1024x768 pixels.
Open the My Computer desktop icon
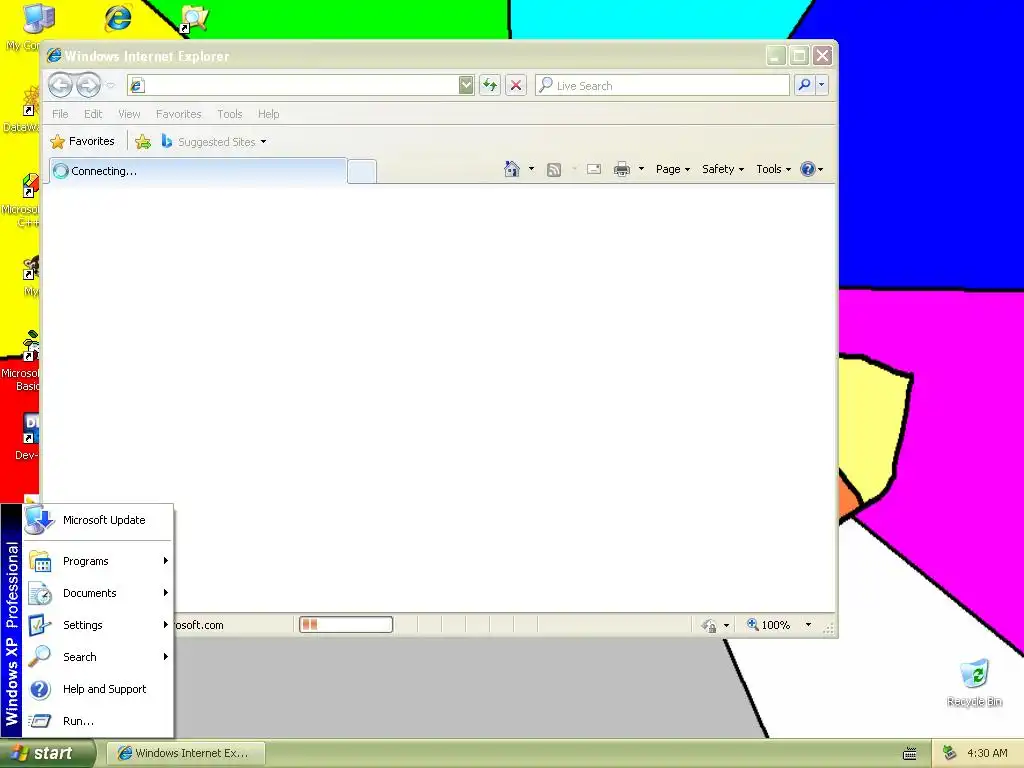point(39,18)
